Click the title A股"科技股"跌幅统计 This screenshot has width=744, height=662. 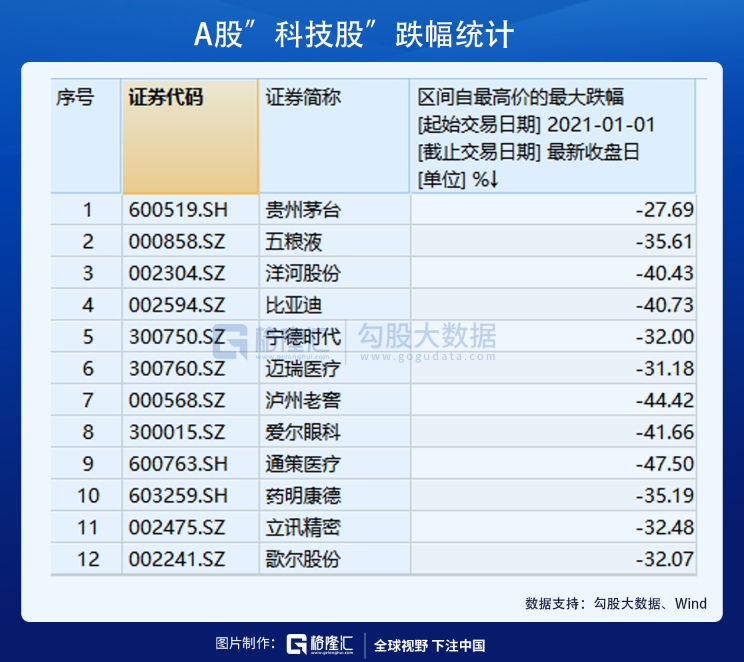click(x=354, y=35)
